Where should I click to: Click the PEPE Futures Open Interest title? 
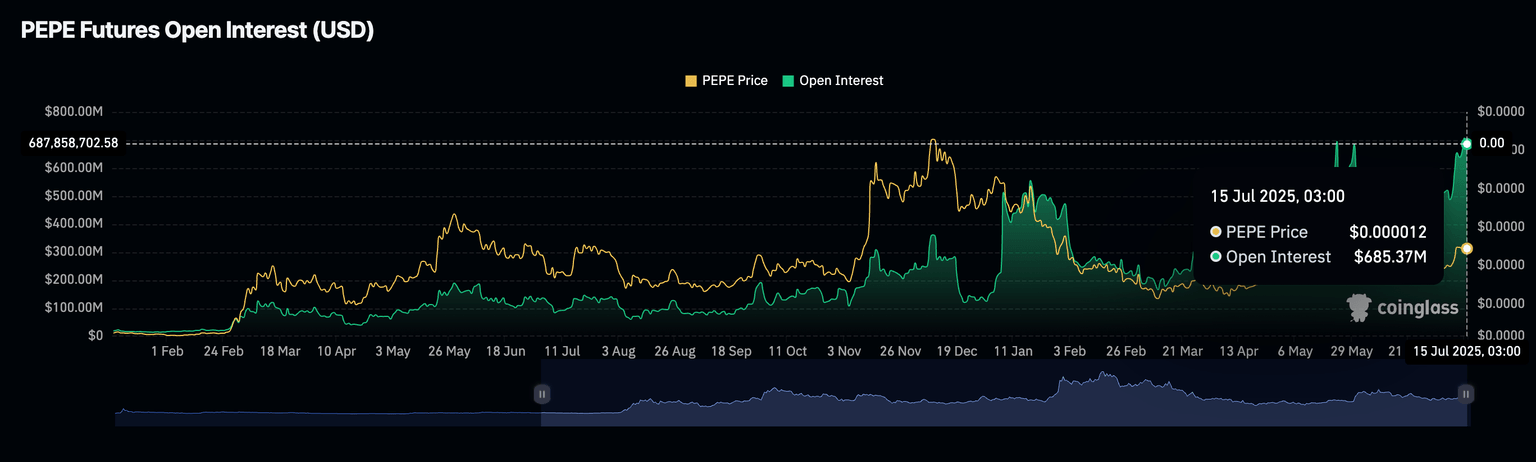pyautogui.click(x=198, y=31)
